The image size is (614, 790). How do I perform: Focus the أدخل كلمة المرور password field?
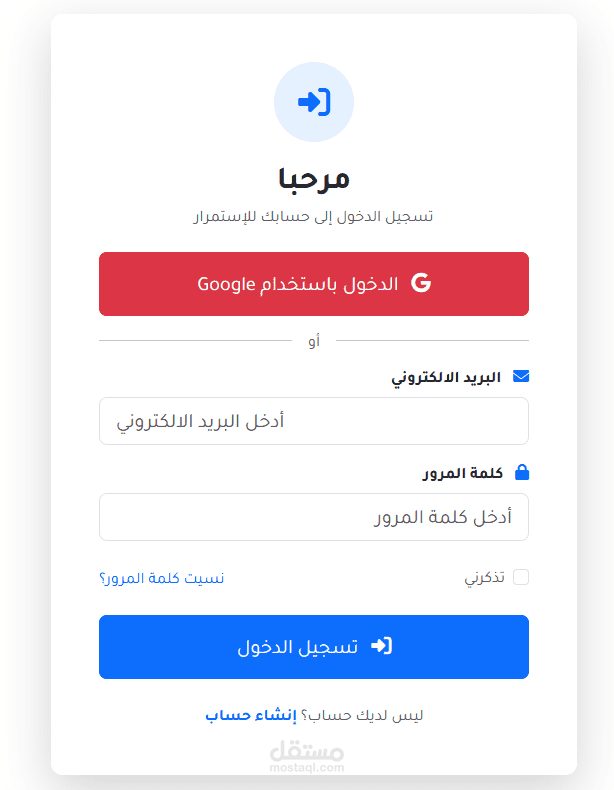[314, 517]
